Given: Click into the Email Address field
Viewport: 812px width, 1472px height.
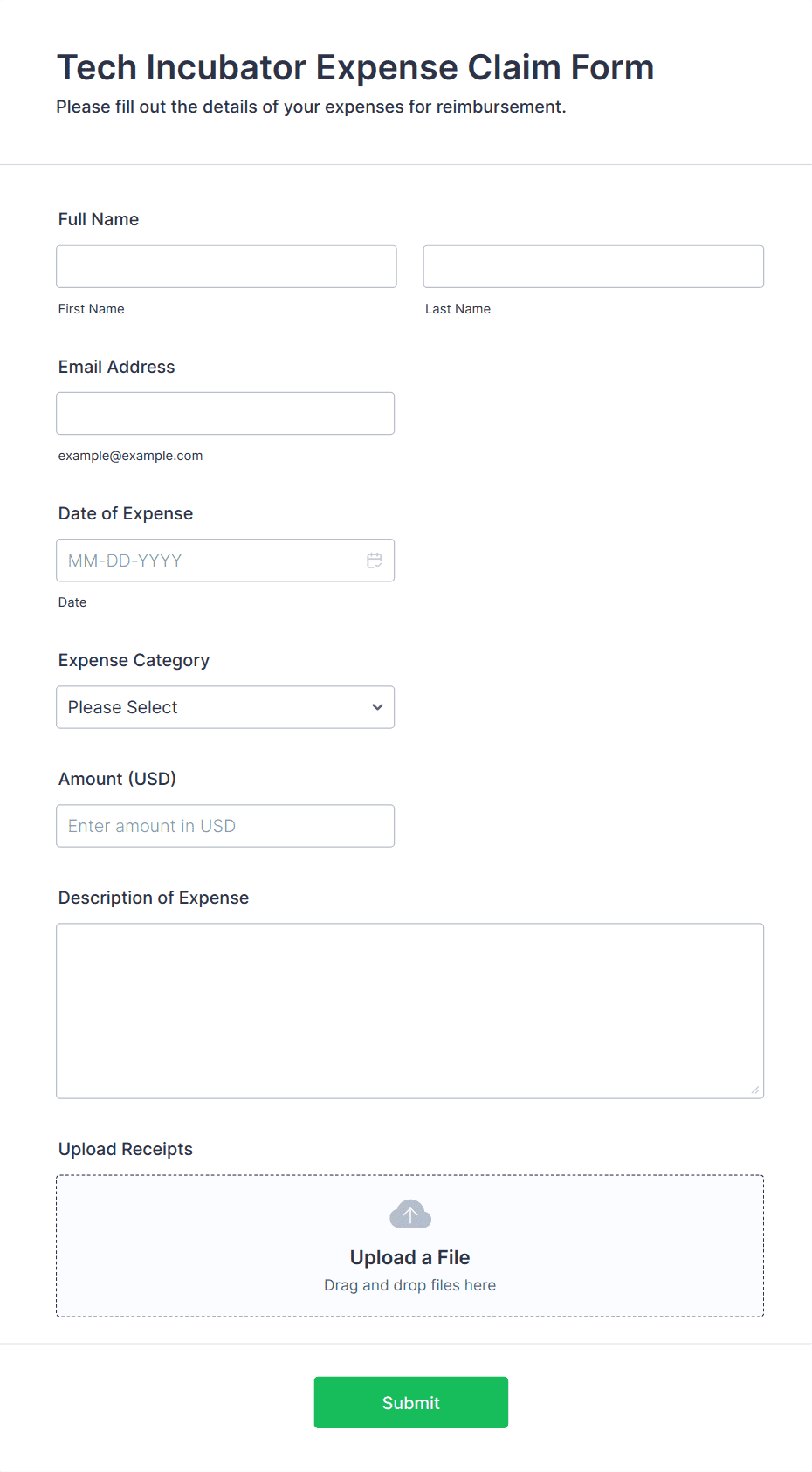Looking at the screenshot, I should click(x=225, y=413).
